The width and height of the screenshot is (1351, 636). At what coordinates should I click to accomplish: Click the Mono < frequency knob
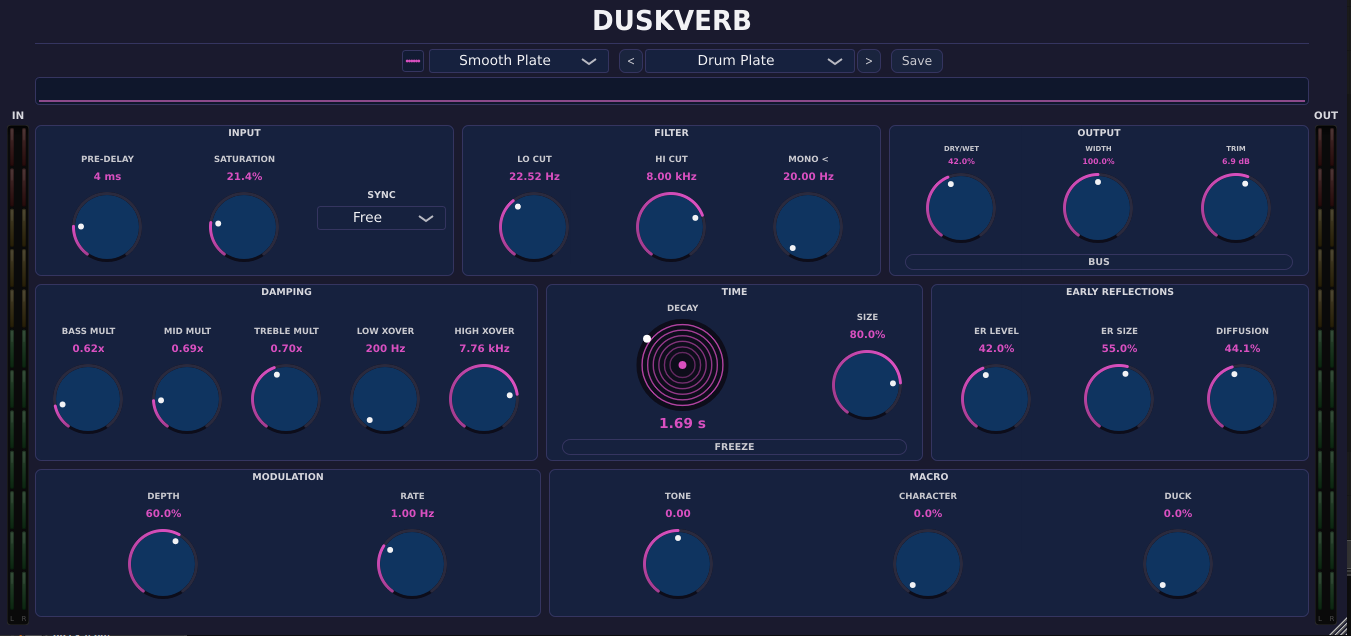coord(808,227)
